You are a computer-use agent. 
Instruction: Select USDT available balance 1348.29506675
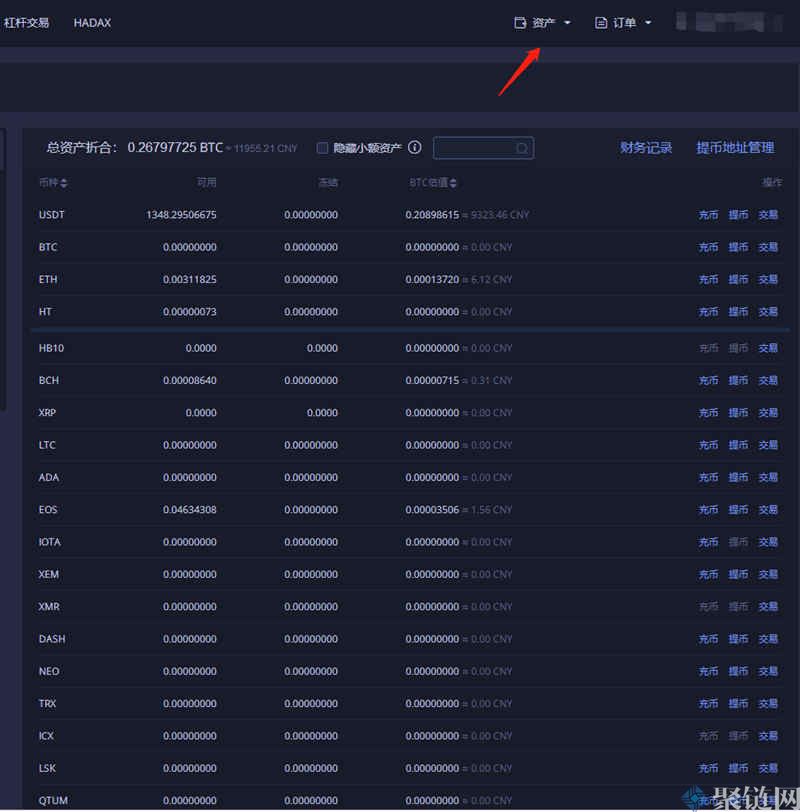[x=181, y=215]
